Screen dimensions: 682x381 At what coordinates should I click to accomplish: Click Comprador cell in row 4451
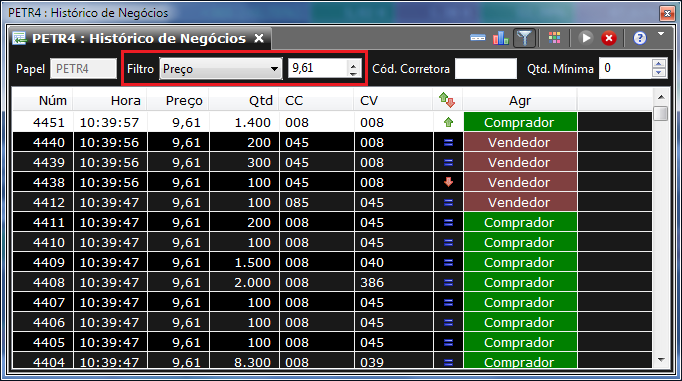tap(520, 122)
